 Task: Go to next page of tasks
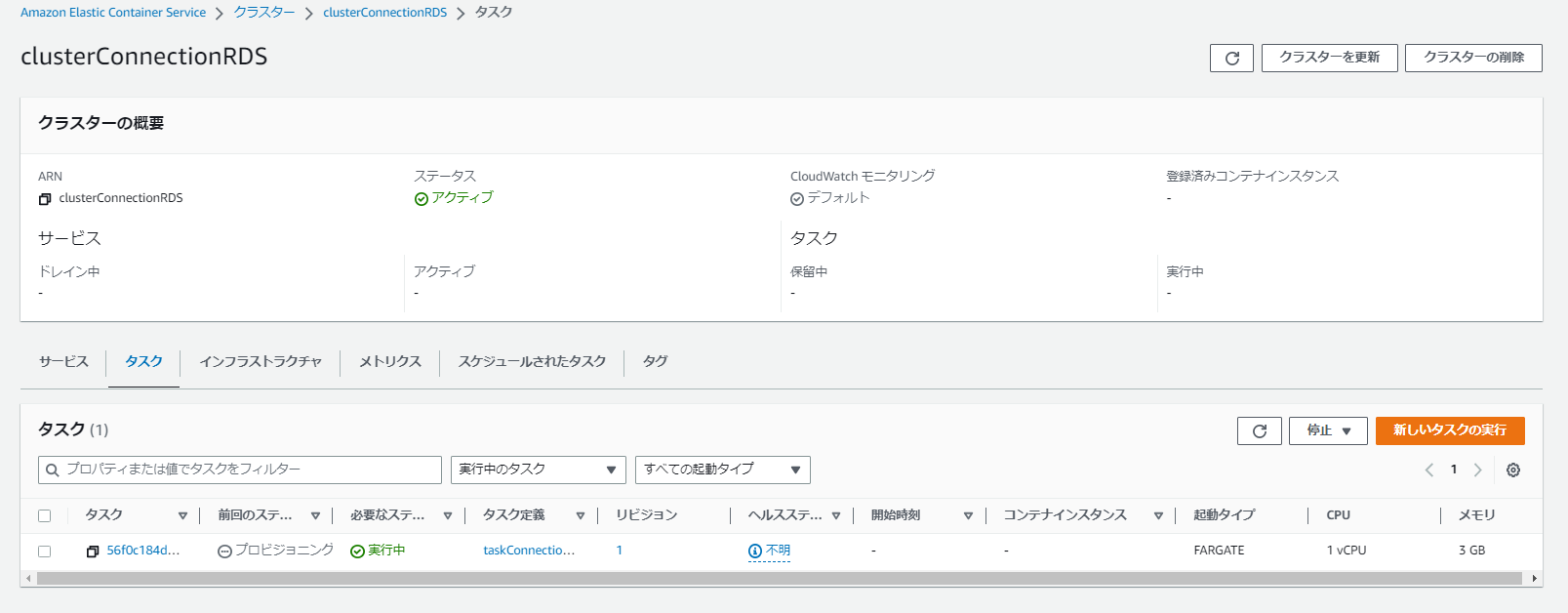click(x=1477, y=470)
